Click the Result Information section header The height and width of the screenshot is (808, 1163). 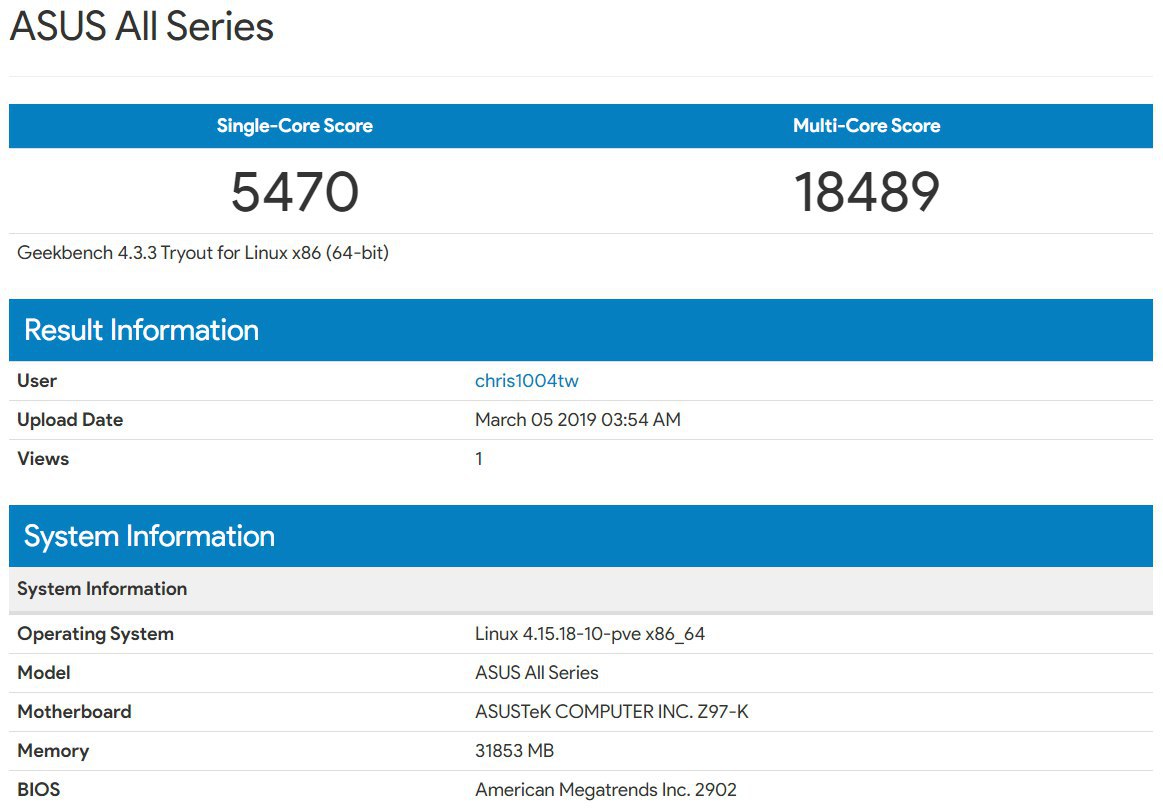coord(141,331)
